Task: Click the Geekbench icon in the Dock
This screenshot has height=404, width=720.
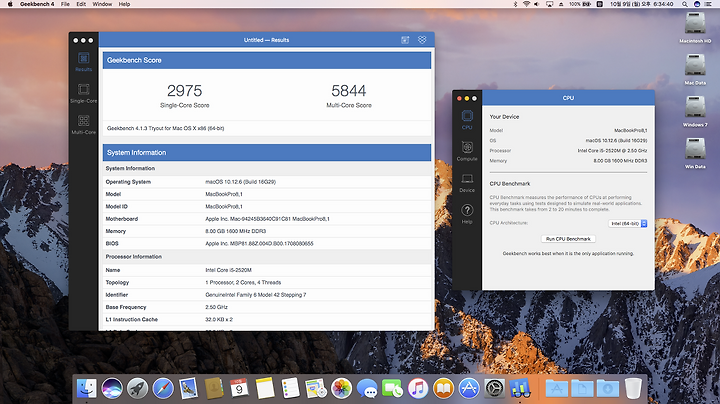Action: pyautogui.click(x=520, y=388)
